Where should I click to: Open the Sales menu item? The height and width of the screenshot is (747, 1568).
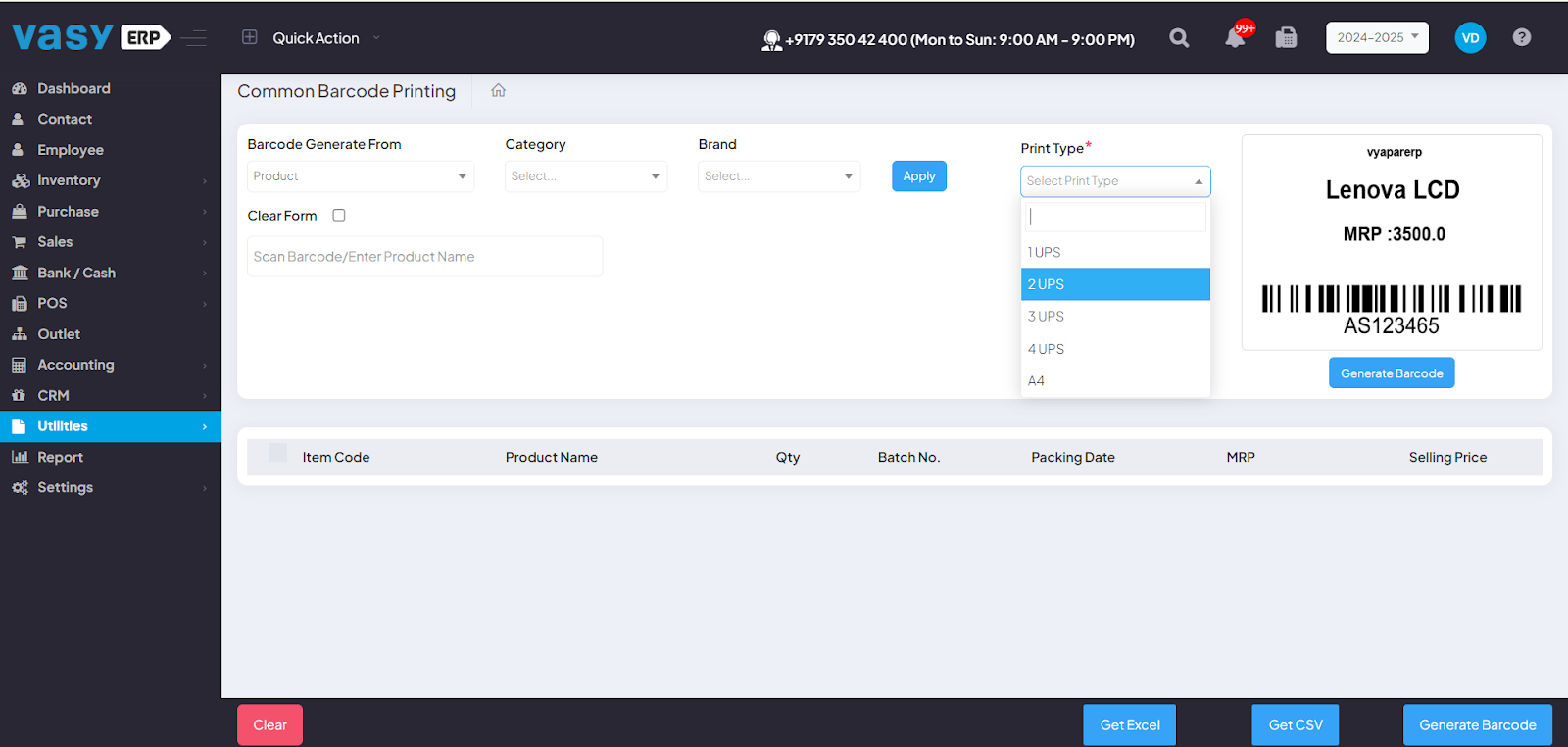(x=111, y=242)
